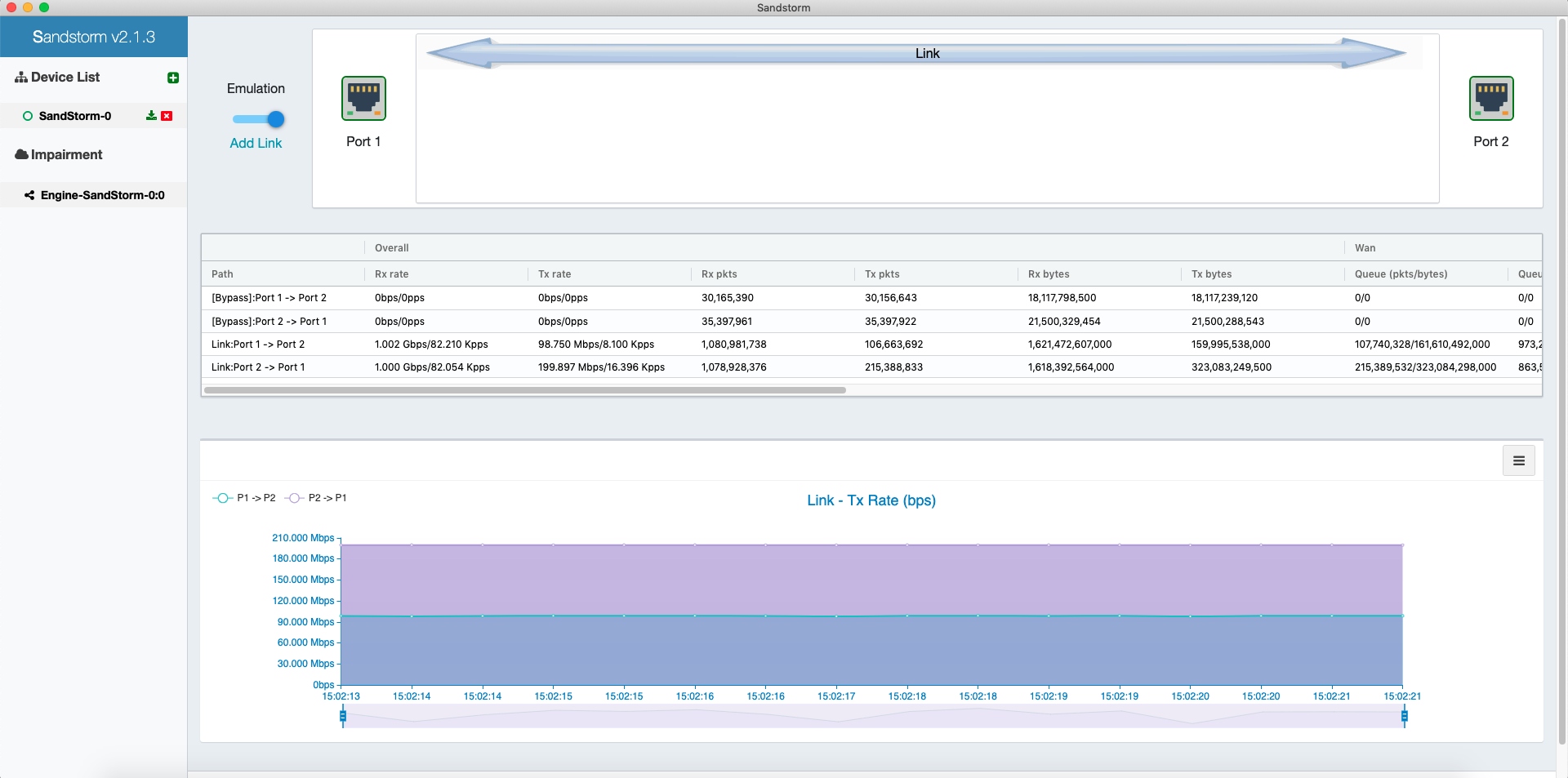Toggle the Emulation switch
Screen dimensions: 1568x778
click(x=258, y=119)
